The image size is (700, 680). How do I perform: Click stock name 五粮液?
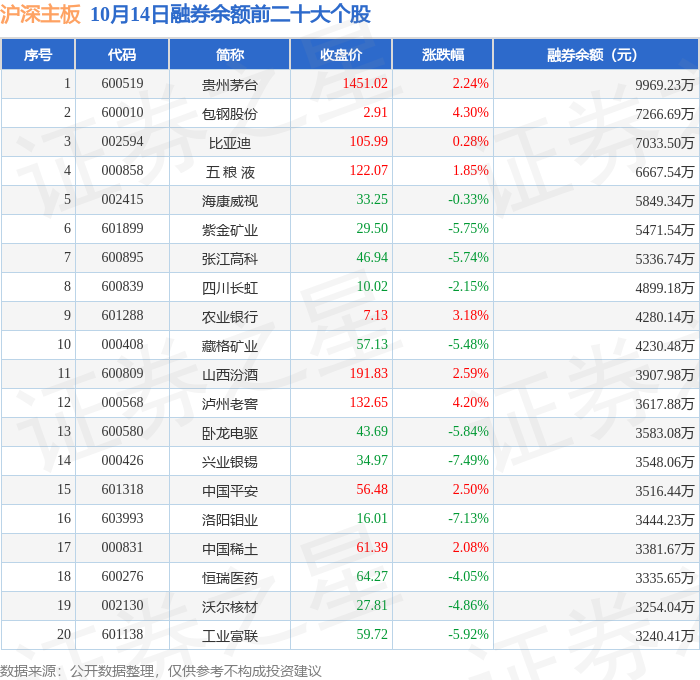(229, 171)
